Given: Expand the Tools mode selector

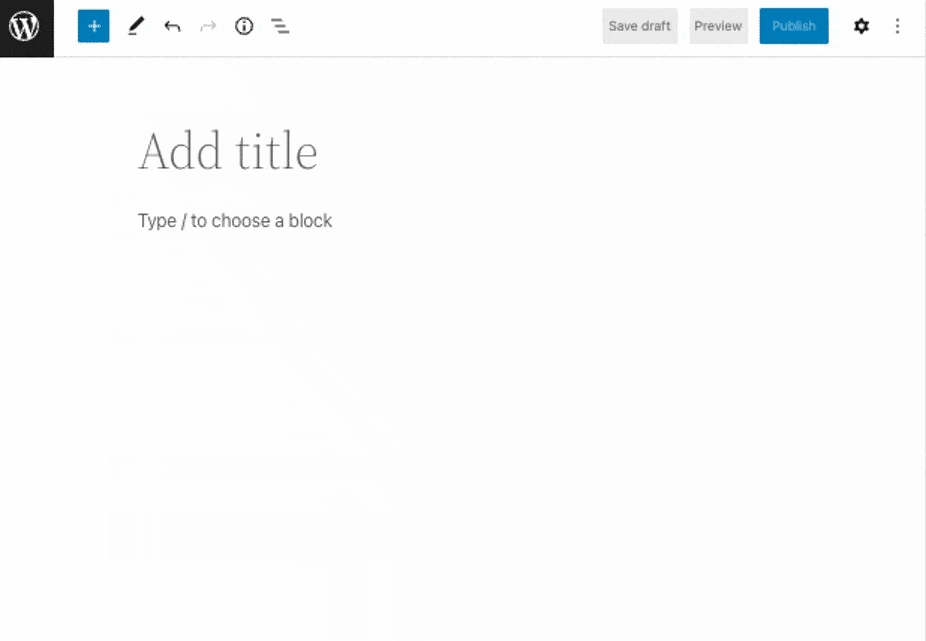Looking at the screenshot, I should pos(136,27).
